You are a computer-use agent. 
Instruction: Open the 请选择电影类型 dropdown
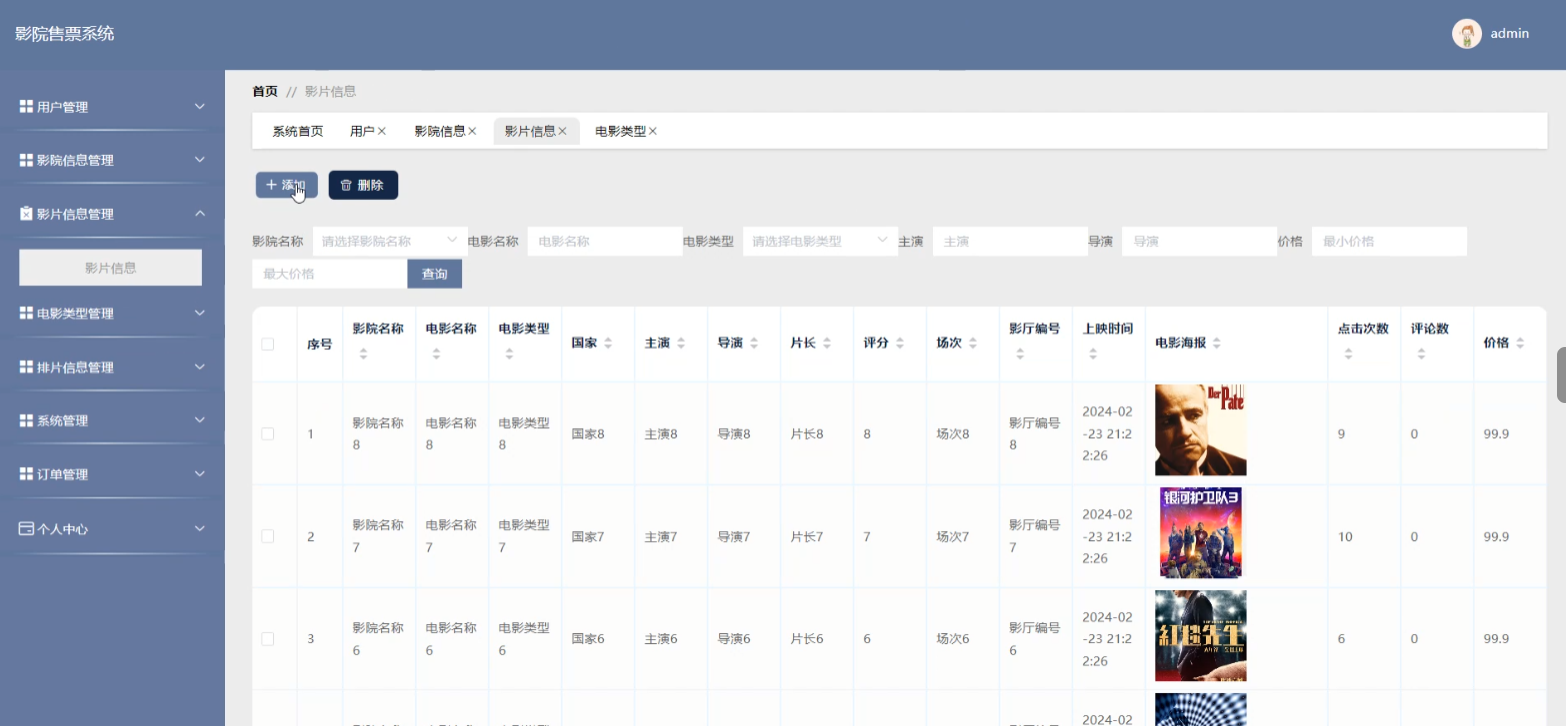[820, 240]
